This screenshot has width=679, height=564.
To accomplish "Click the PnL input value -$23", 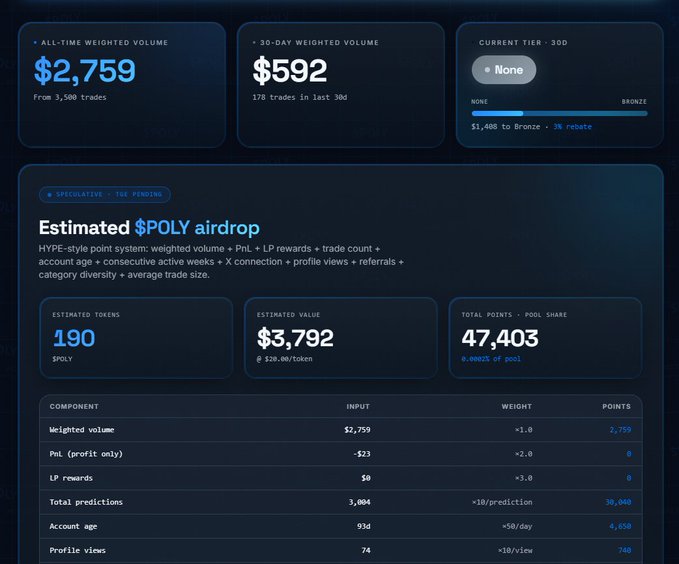I will pos(362,454).
